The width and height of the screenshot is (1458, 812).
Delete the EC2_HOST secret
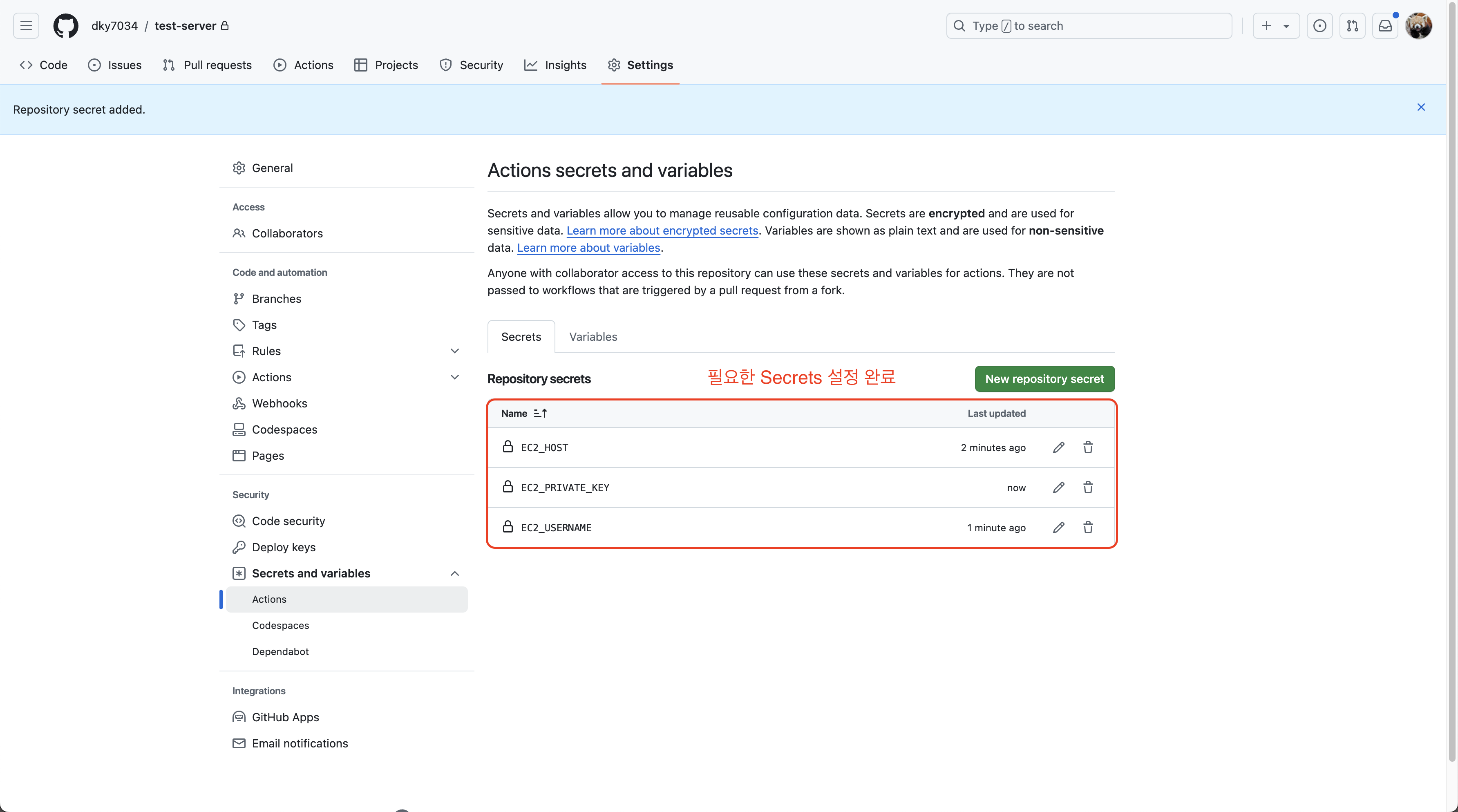coord(1088,447)
